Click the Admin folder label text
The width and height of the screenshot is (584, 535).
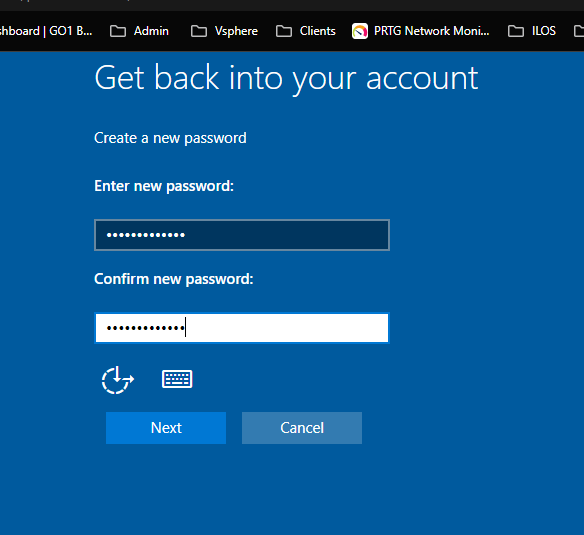(151, 31)
